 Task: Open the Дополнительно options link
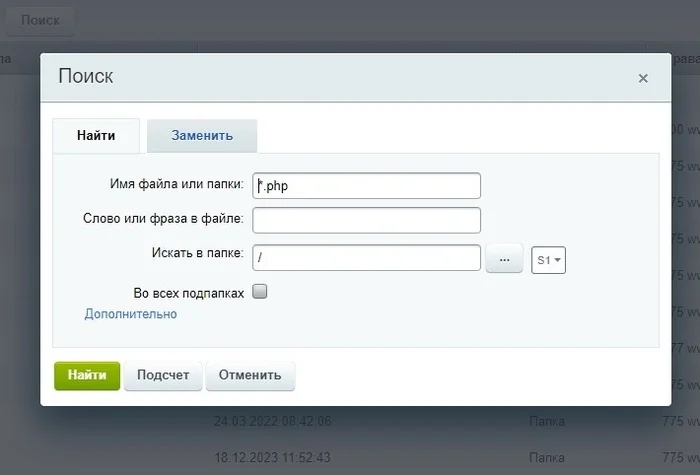pyautogui.click(x=131, y=314)
